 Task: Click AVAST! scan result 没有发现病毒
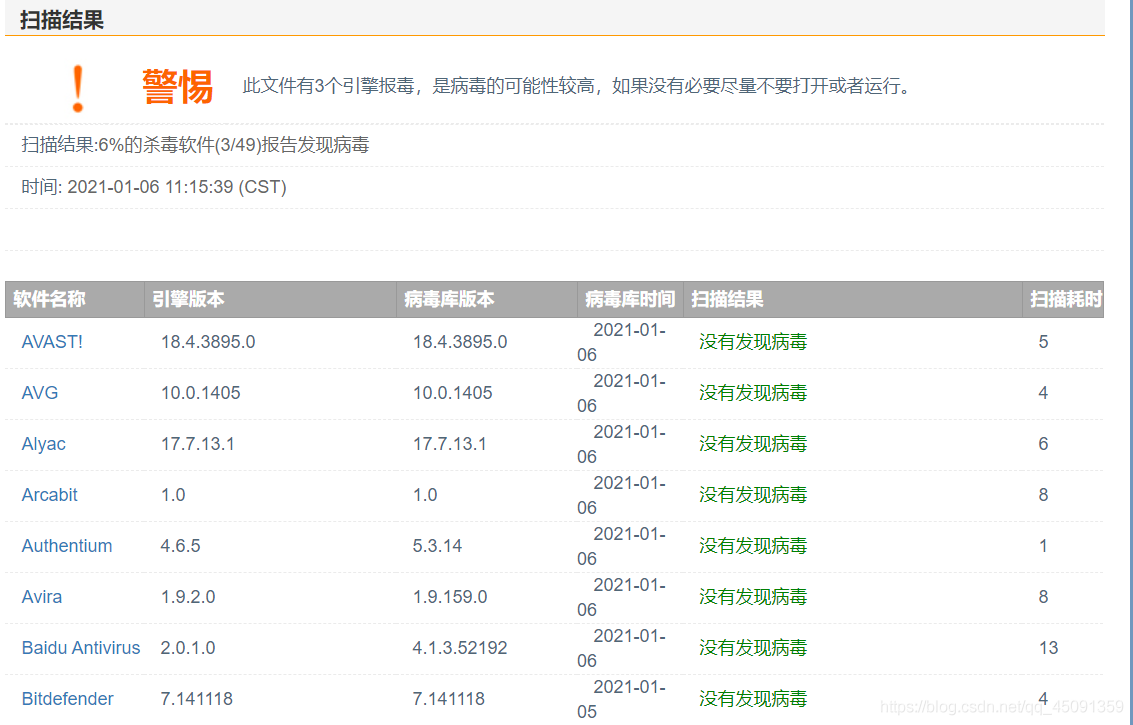(753, 342)
